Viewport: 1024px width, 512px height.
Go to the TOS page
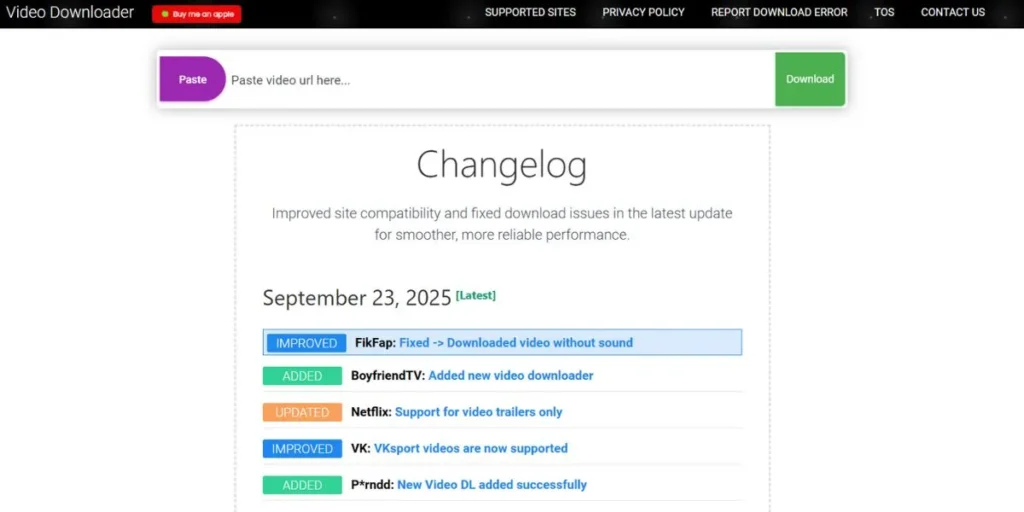pyautogui.click(x=884, y=13)
